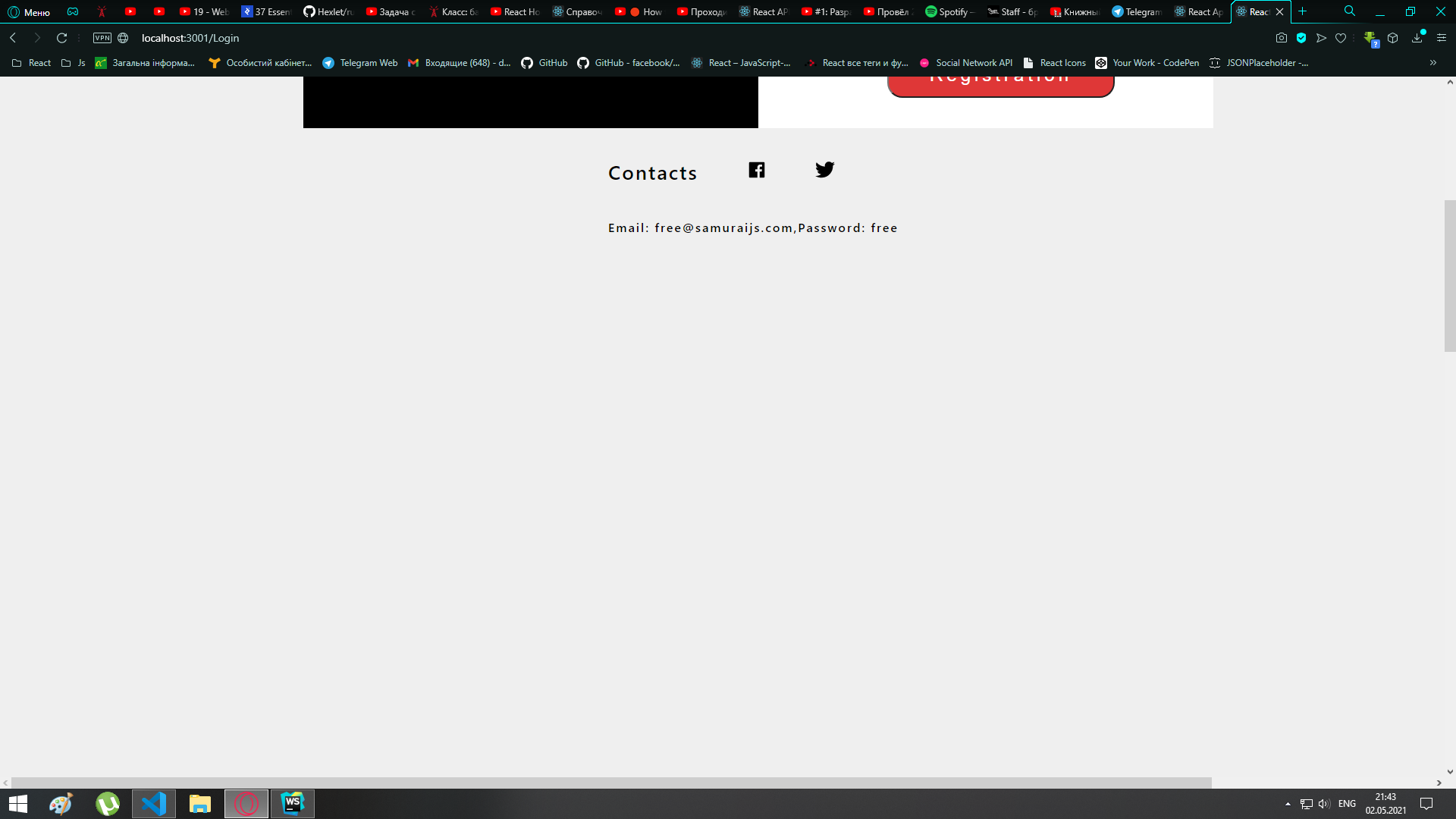Open the downloads icon in toolbar

point(1417,38)
